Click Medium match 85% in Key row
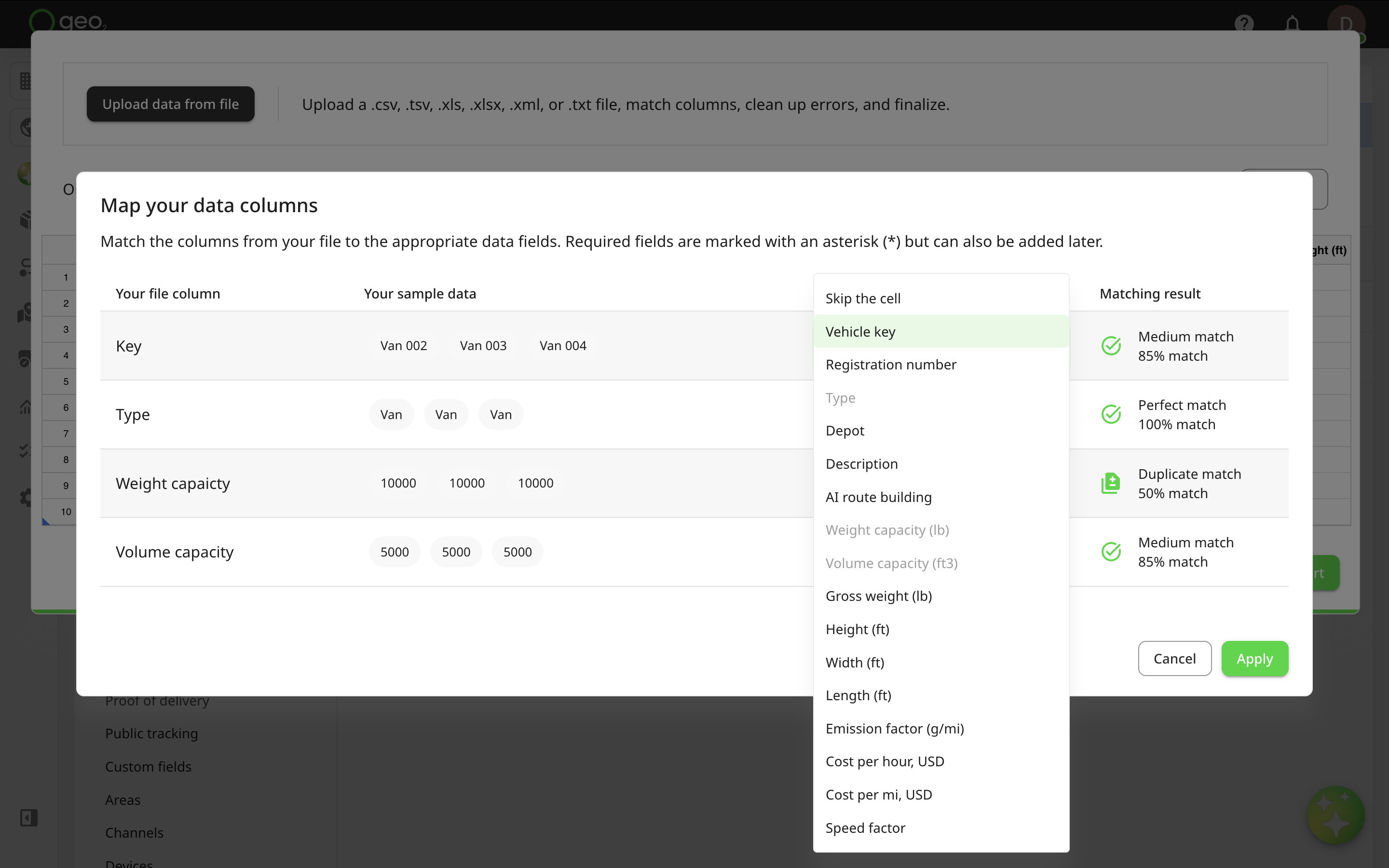 [x=1185, y=346]
